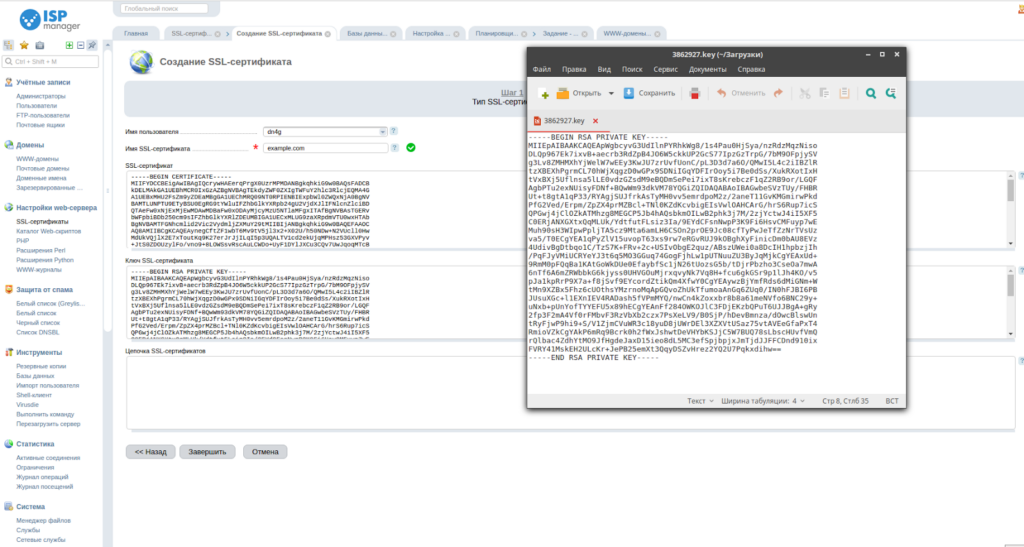Click the Ключ SSL-сертификата textarea scrollbar
The image size is (1024, 547).
pos(1012,303)
